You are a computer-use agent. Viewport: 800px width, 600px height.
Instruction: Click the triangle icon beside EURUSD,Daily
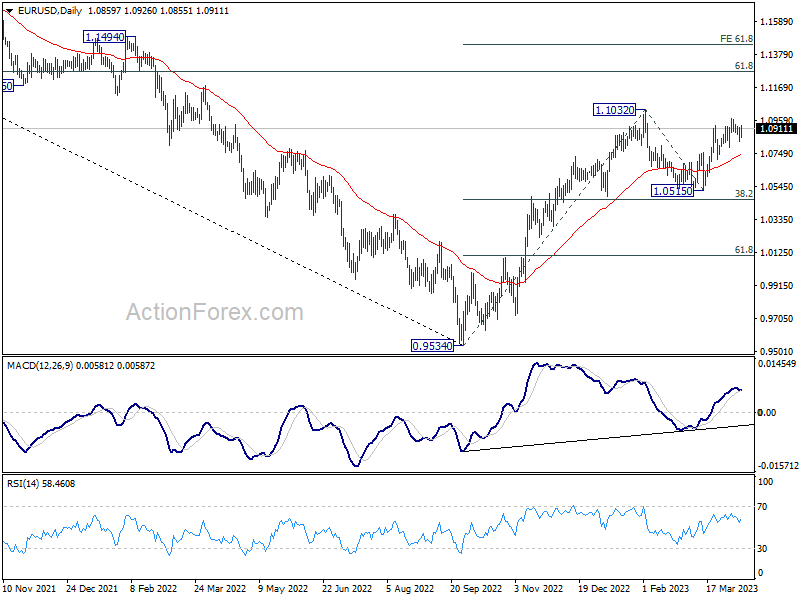tap(9, 11)
